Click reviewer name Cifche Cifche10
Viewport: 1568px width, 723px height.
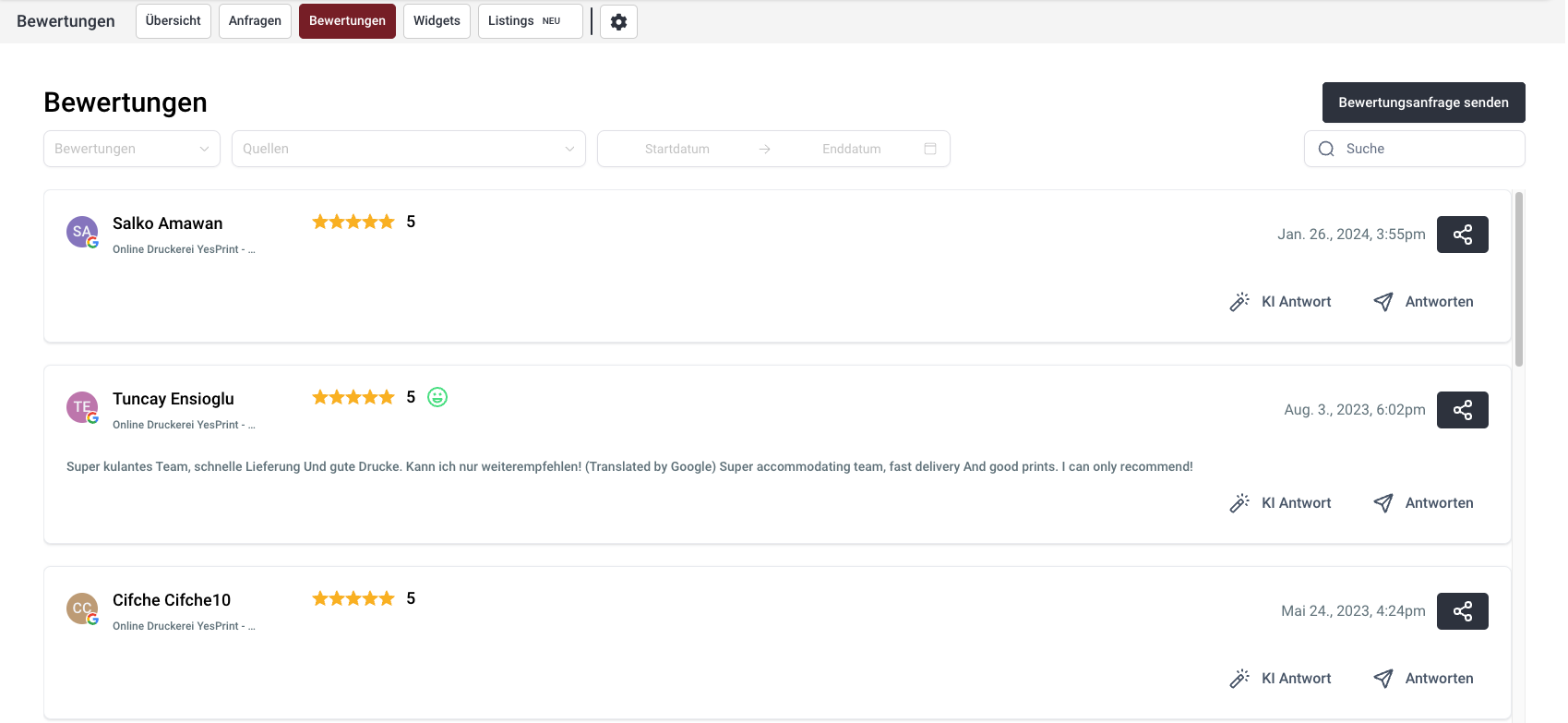(x=172, y=600)
